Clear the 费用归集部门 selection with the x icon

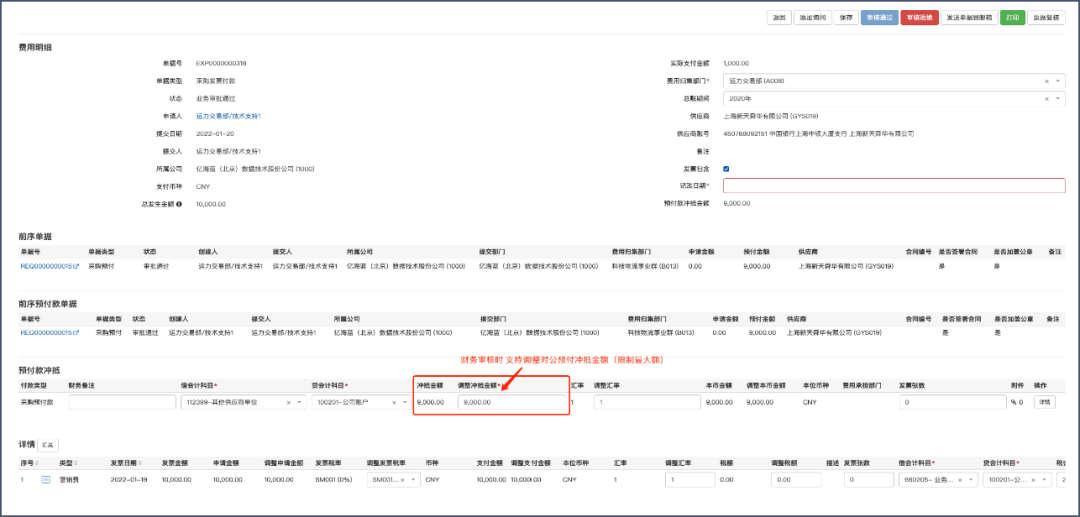point(1047,81)
